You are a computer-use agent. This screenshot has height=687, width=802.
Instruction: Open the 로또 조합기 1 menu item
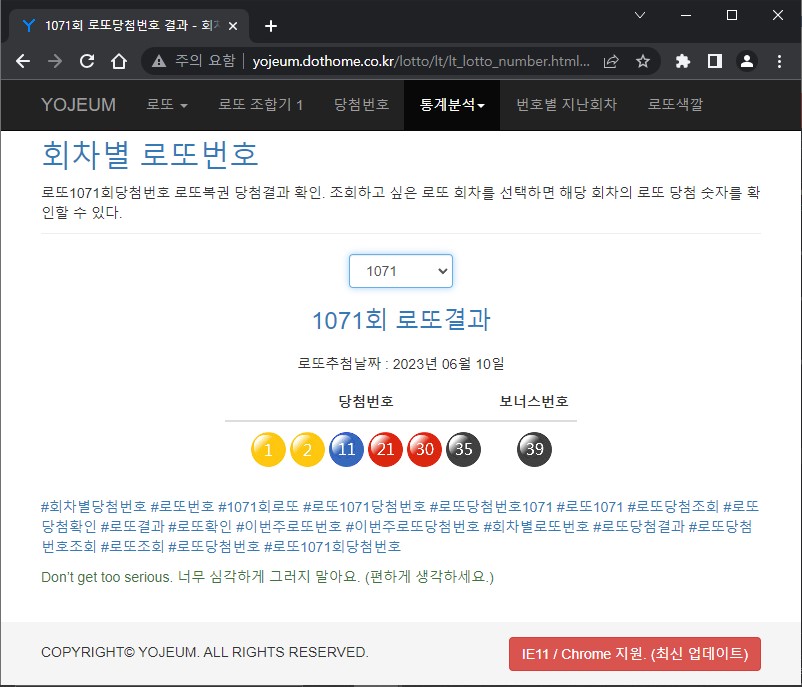coord(260,105)
